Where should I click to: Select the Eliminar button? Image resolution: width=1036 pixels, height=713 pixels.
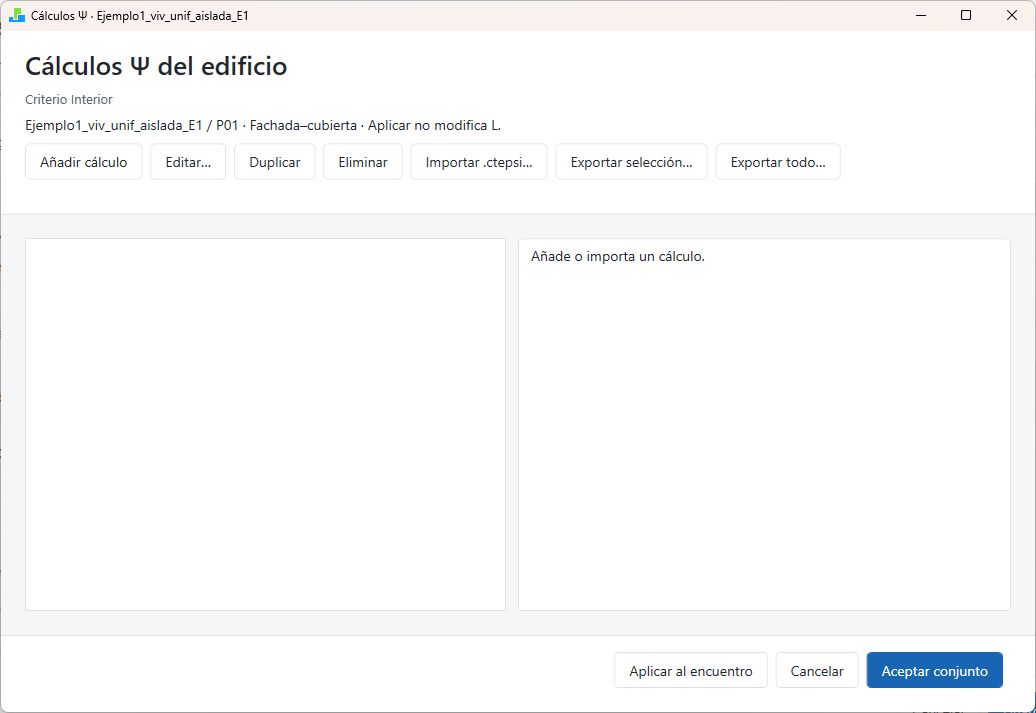pyautogui.click(x=363, y=162)
